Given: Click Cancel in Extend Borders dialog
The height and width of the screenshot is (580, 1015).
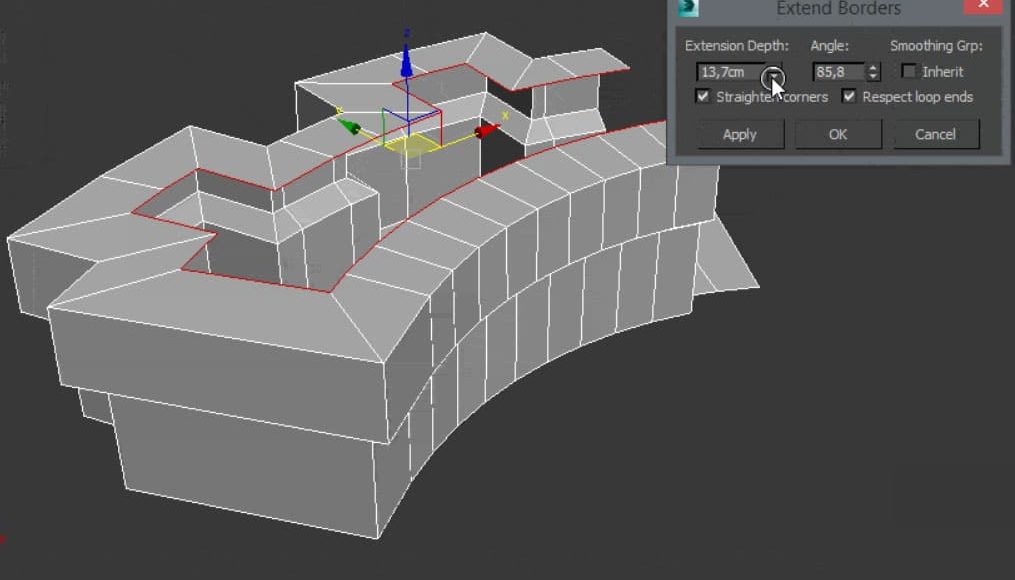Looking at the screenshot, I should pos(935,134).
